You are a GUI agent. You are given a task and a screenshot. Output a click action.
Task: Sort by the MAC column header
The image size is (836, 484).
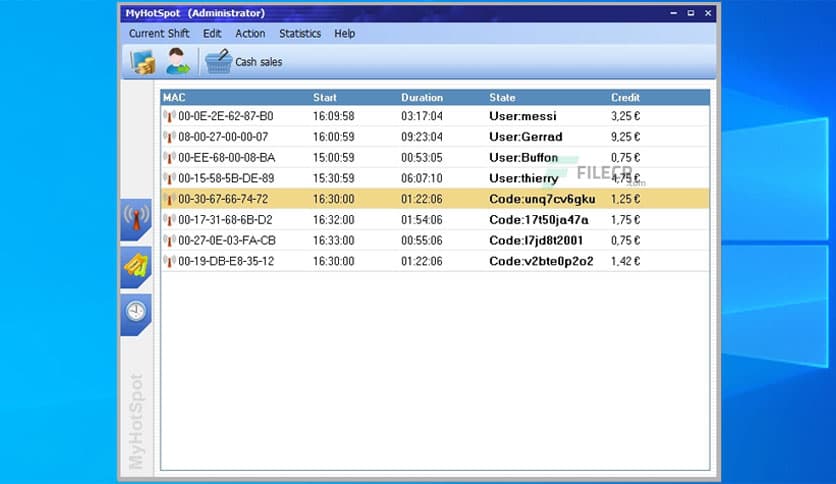[x=174, y=98]
